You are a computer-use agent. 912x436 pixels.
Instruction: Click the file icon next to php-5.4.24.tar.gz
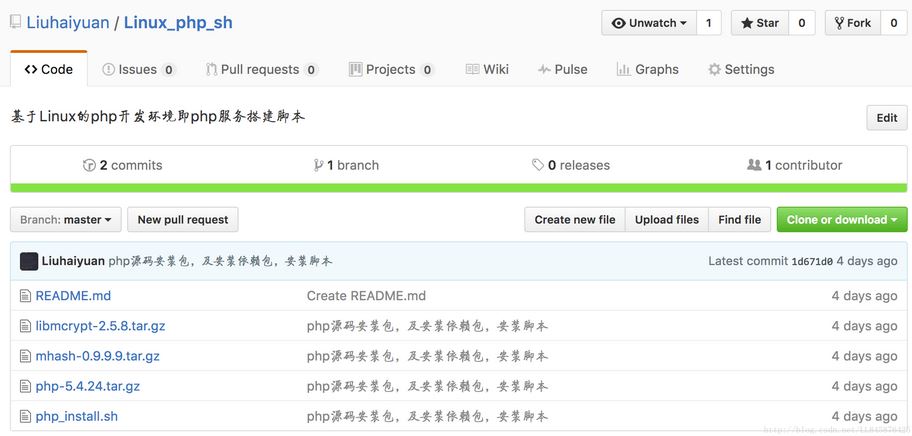(x=25, y=386)
